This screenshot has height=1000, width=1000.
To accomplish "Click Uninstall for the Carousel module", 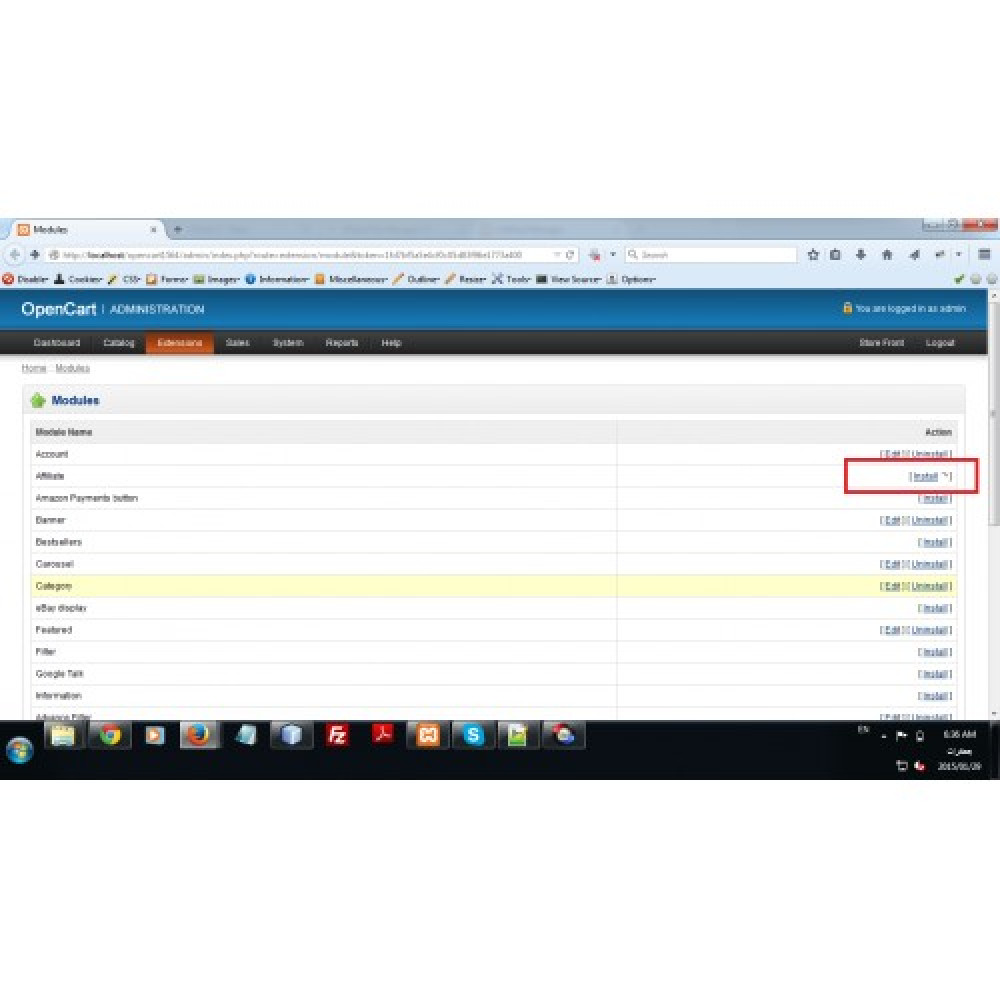I will pos(929,564).
